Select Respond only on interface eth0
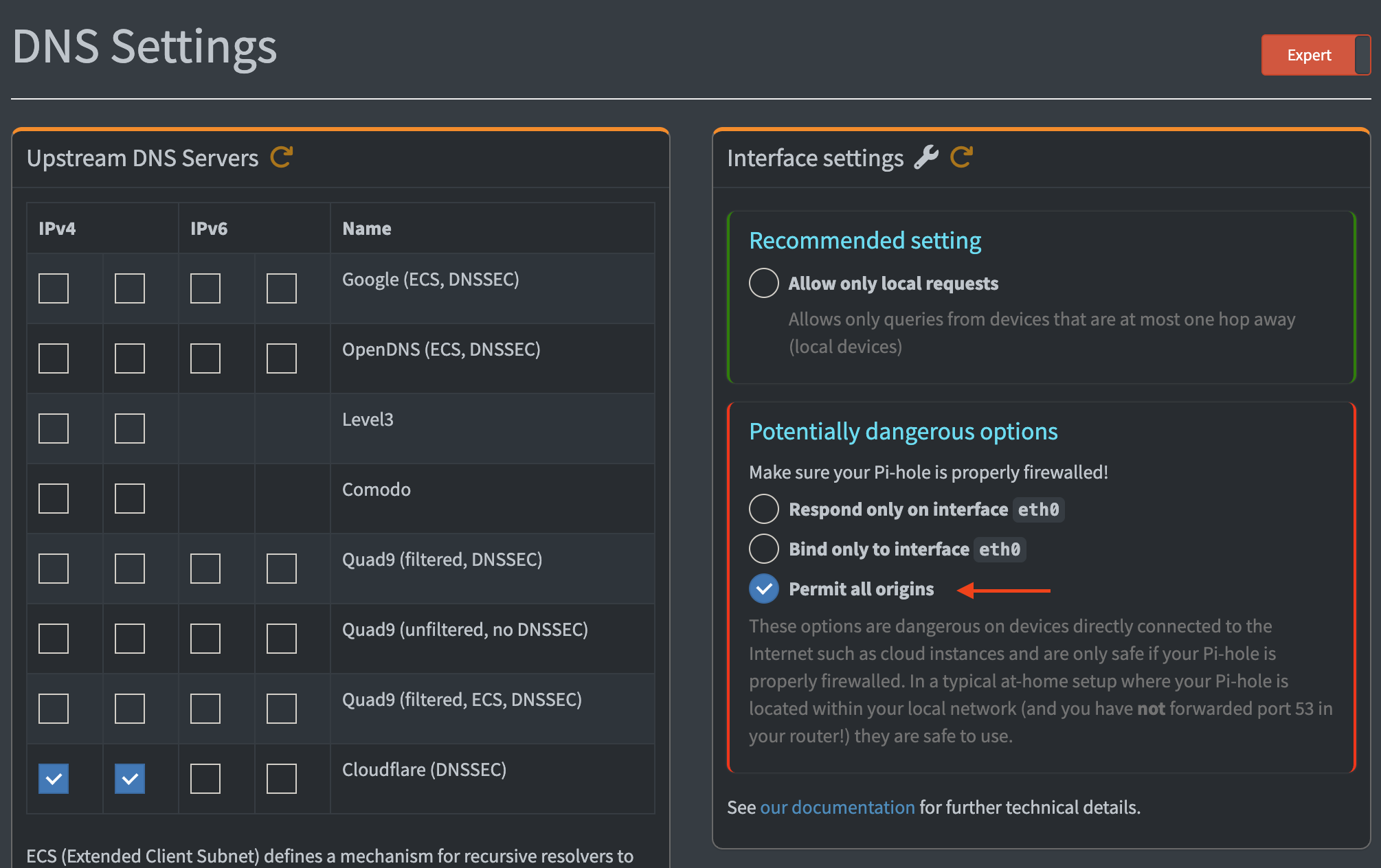This screenshot has height=868, width=1381. click(x=764, y=509)
